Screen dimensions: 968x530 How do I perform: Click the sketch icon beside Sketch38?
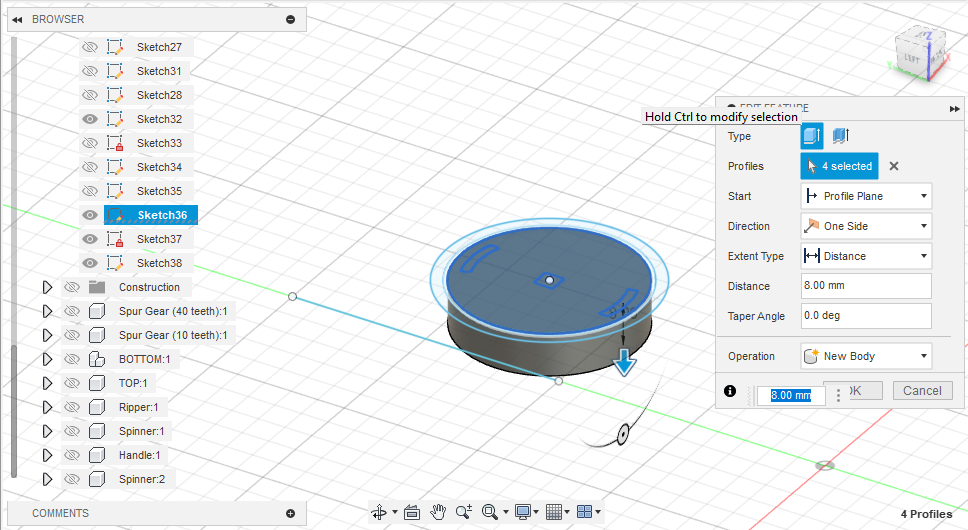point(115,263)
